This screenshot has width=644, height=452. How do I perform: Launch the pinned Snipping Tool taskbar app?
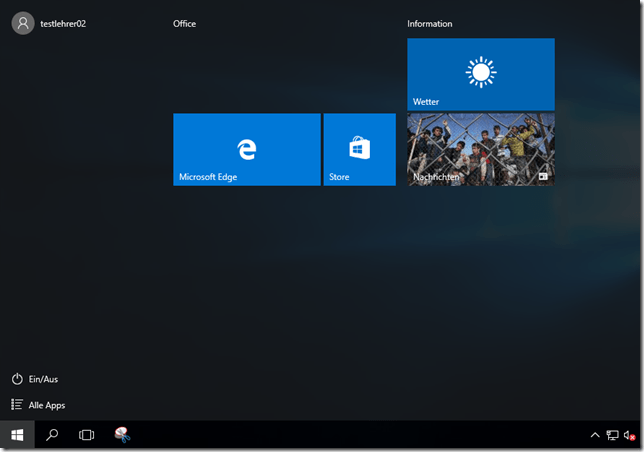[x=122, y=434]
